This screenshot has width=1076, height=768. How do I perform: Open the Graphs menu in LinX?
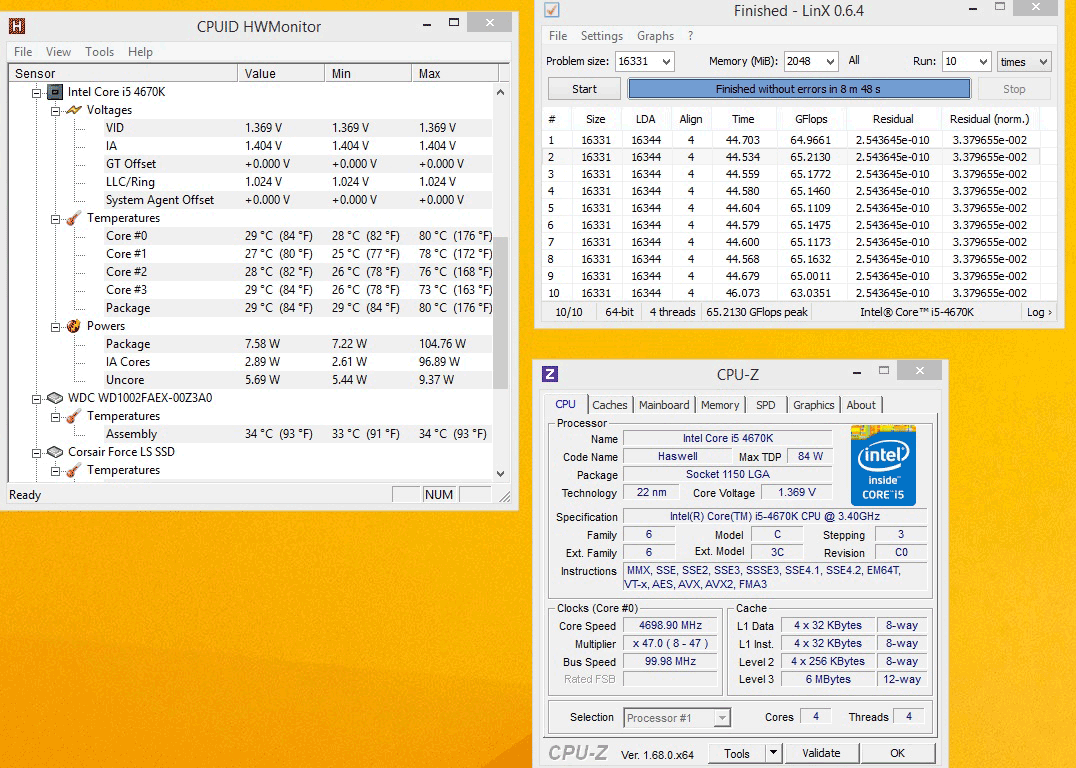click(655, 36)
